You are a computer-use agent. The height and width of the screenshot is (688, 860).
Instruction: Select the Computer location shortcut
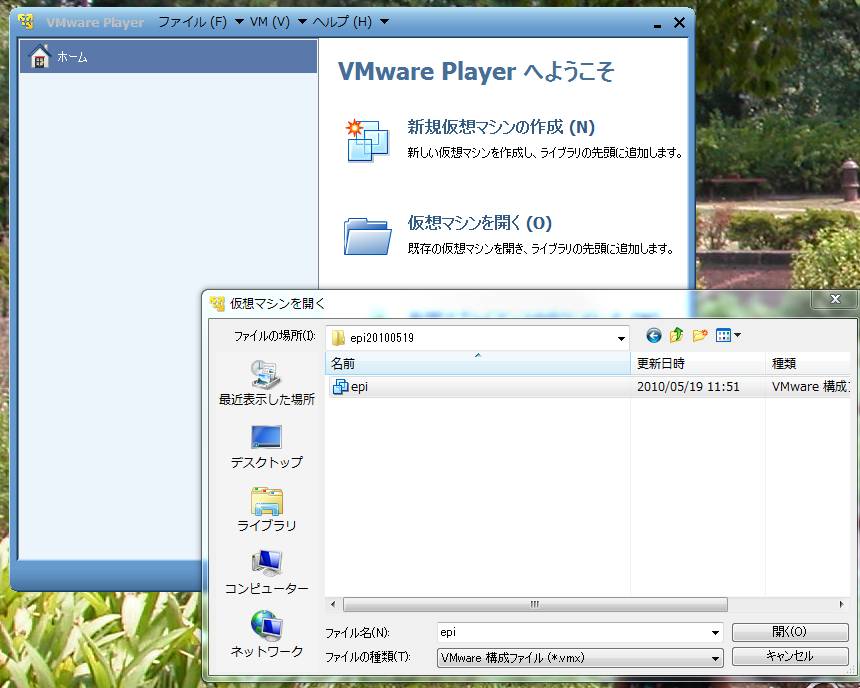[x=267, y=572]
